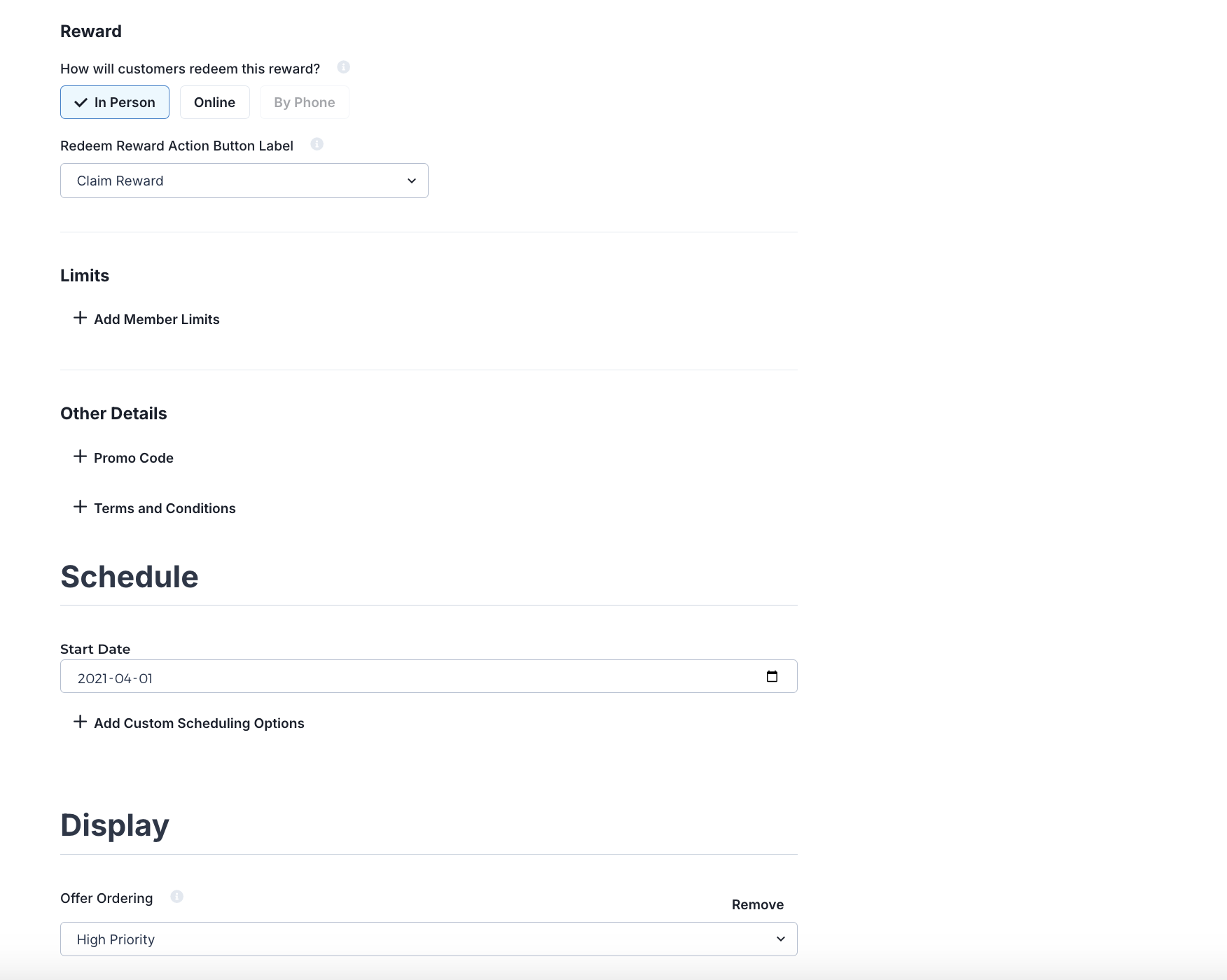This screenshot has width=1227, height=980.
Task: Click plus icon beside Promo Code
Action: (x=81, y=456)
